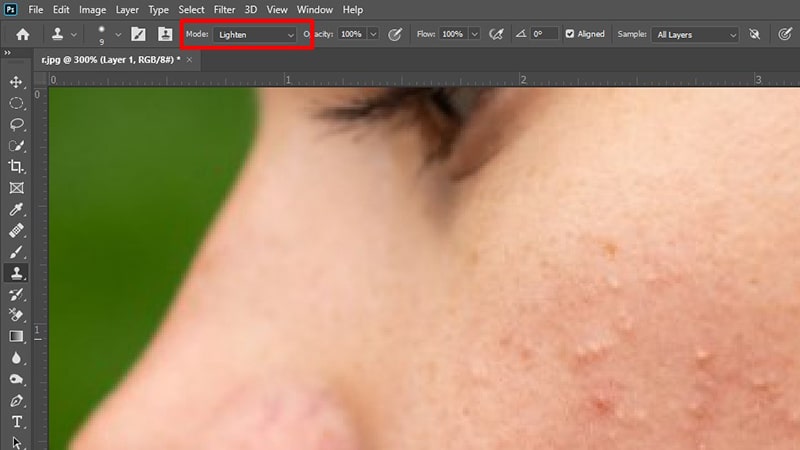Select the Lasso tool
Viewport: 800px width, 450px height.
(16, 124)
